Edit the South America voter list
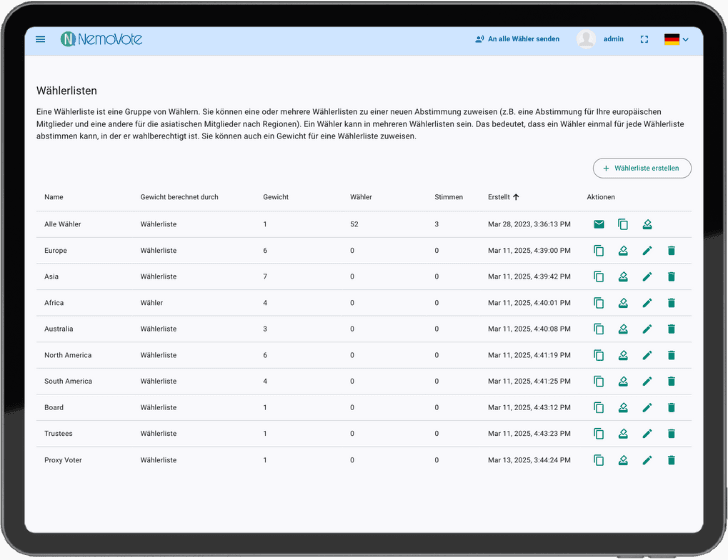This screenshot has height=560, width=728. [x=647, y=381]
